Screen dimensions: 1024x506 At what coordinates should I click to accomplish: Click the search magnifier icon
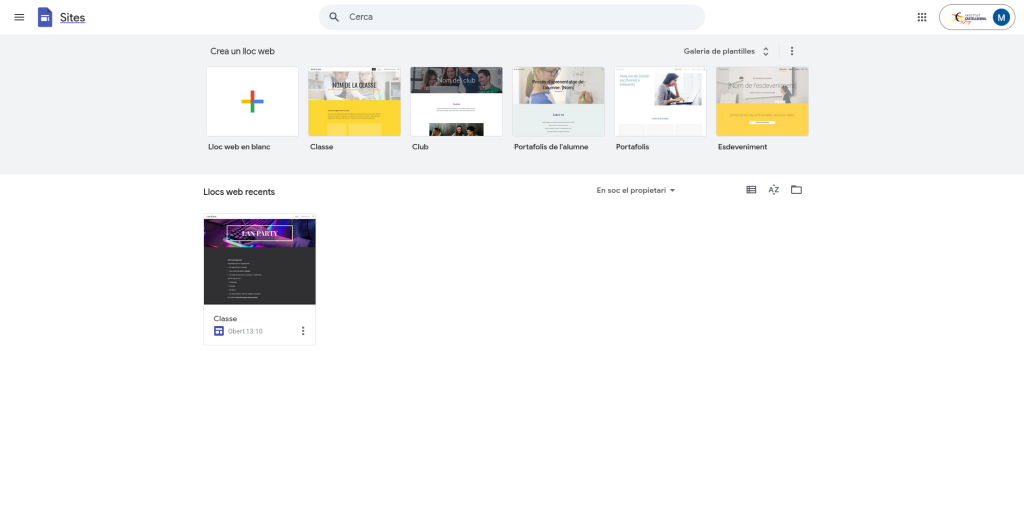coord(334,17)
